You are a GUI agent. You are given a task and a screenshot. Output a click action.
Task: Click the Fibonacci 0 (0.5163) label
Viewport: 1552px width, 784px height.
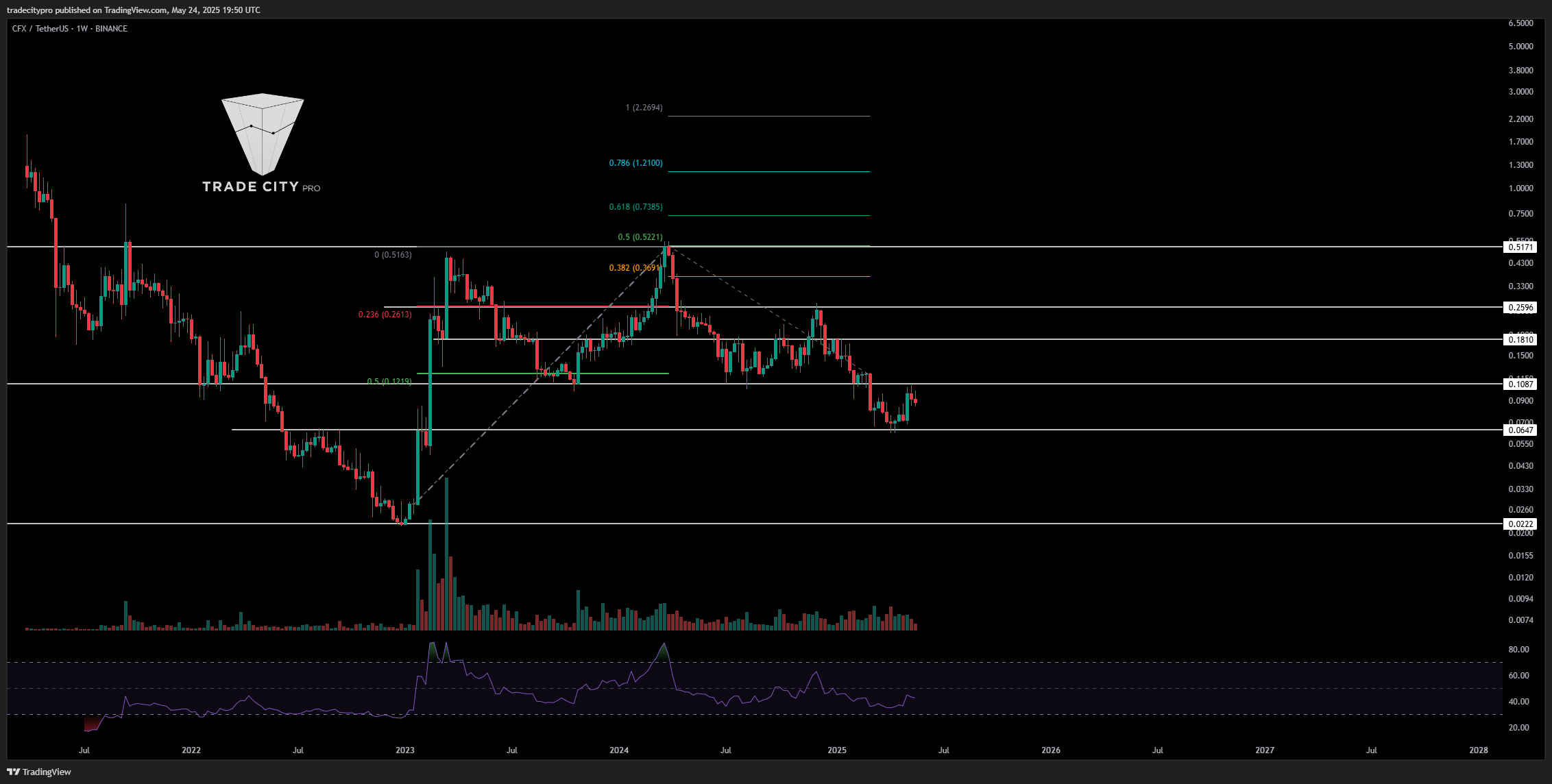click(x=393, y=255)
